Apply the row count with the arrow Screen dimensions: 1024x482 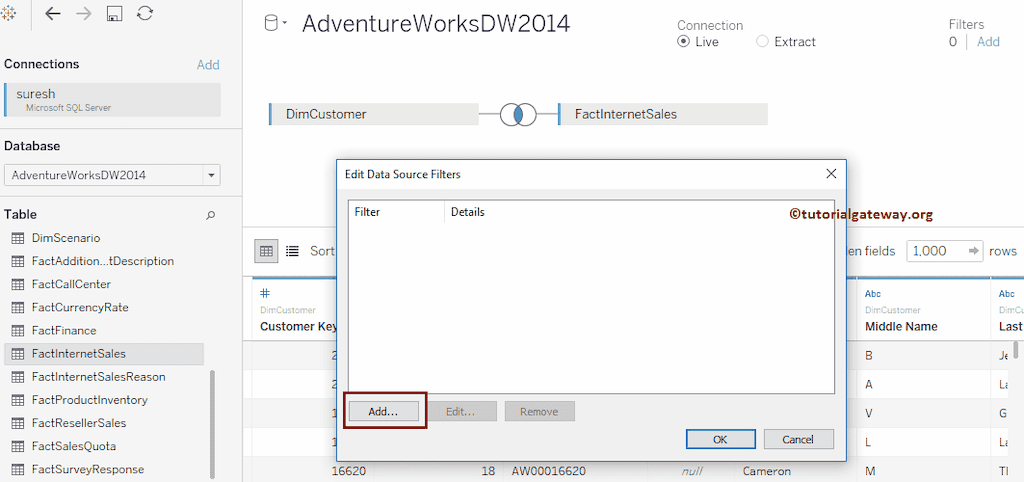click(974, 251)
